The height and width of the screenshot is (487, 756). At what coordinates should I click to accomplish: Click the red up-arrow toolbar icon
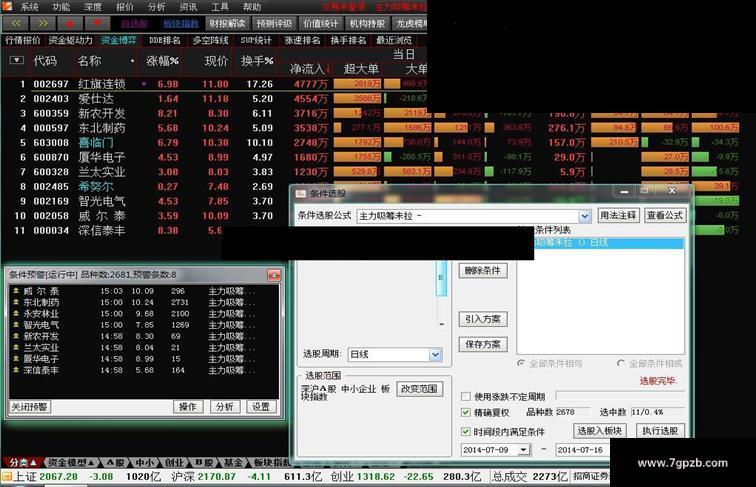70,23
